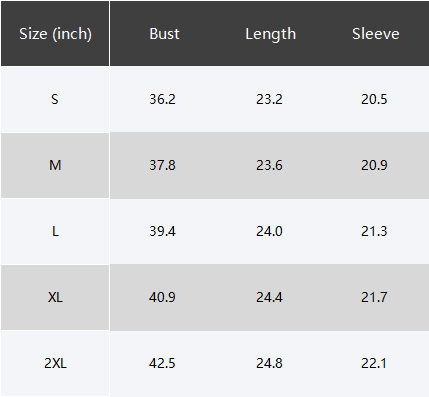Click the XL size row label
The height and width of the screenshot is (397, 429).
tap(55, 297)
